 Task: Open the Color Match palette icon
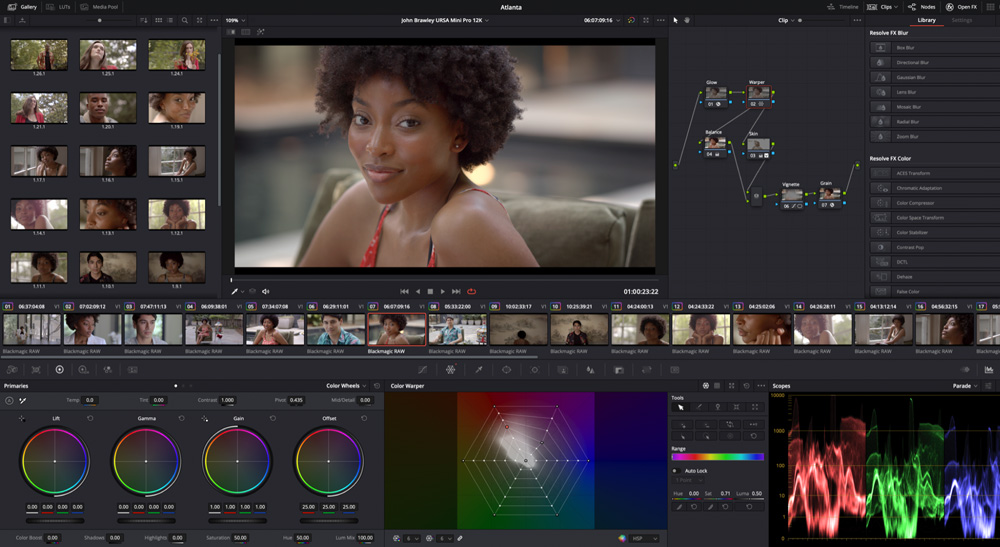click(x=36, y=370)
